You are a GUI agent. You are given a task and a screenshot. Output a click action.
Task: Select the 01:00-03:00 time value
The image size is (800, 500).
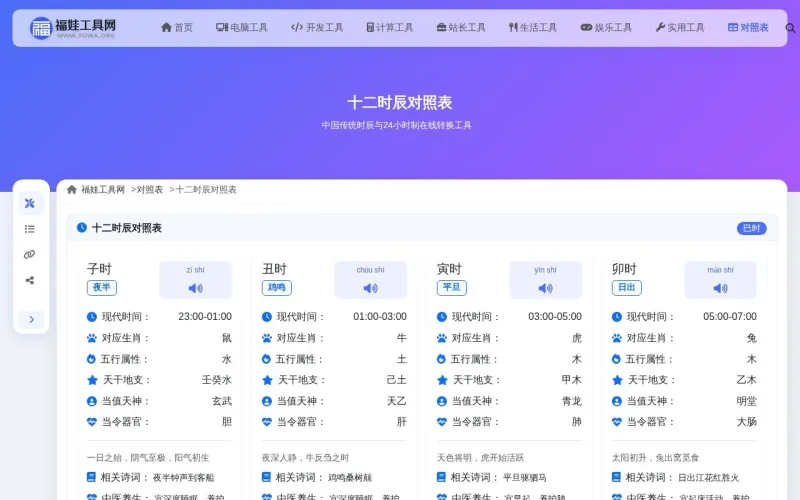coord(380,317)
